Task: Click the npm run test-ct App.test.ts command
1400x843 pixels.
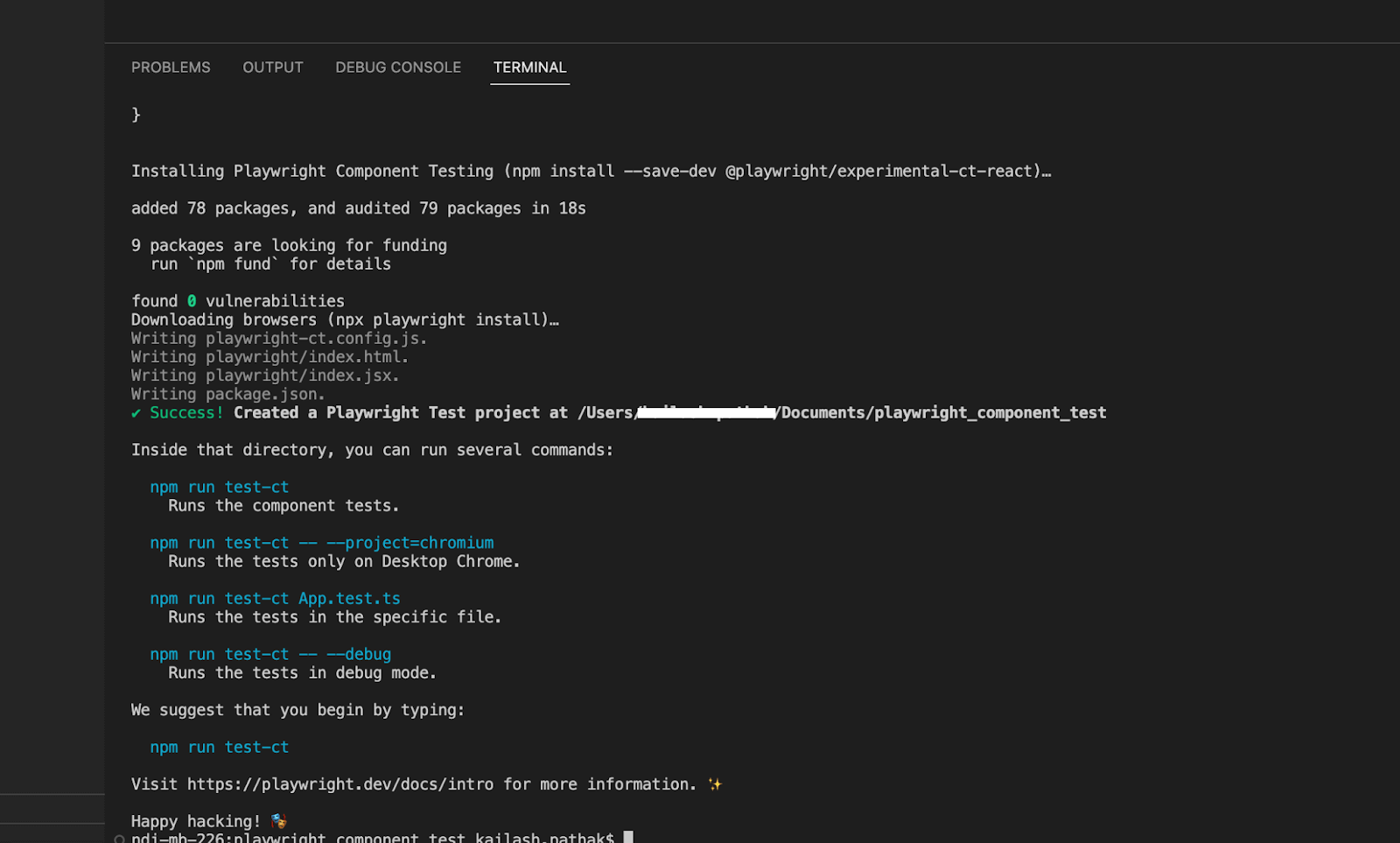Action: [x=275, y=598]
